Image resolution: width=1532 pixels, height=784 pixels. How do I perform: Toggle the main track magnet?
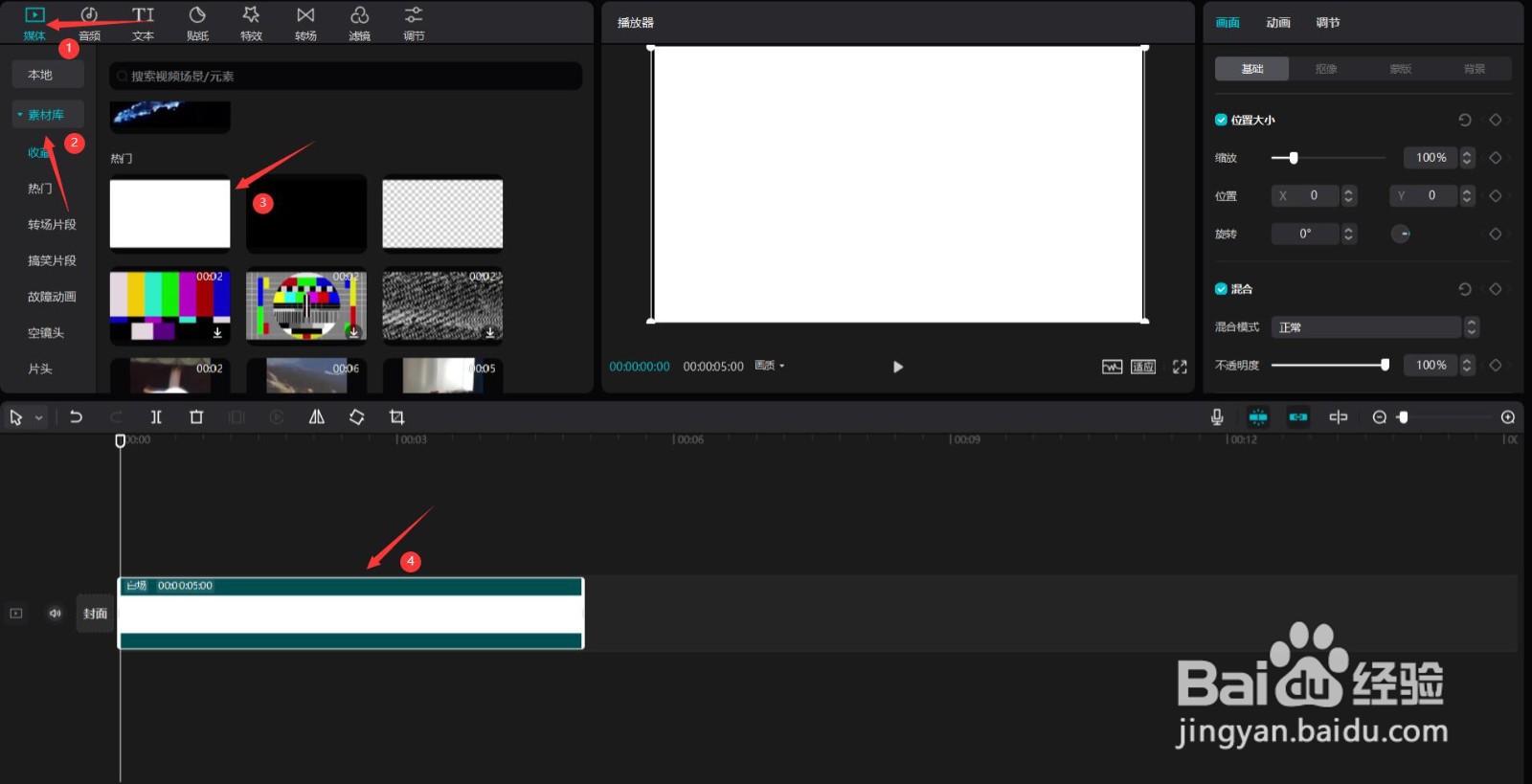click(1258, 417)
